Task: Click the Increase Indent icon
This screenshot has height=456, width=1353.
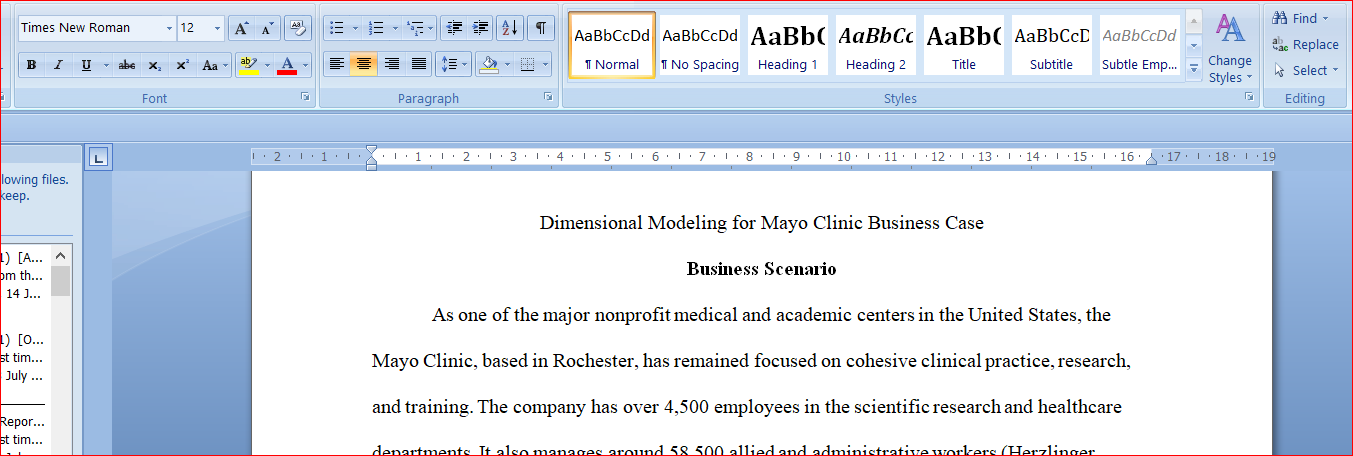Action: tap(480, 28)
